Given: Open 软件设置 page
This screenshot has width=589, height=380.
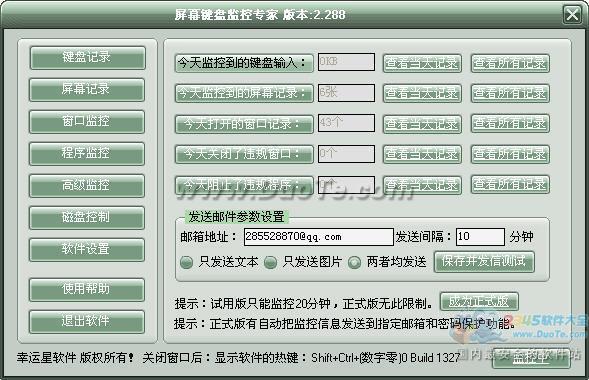Looking at the screenshot, I should [87, 249].
